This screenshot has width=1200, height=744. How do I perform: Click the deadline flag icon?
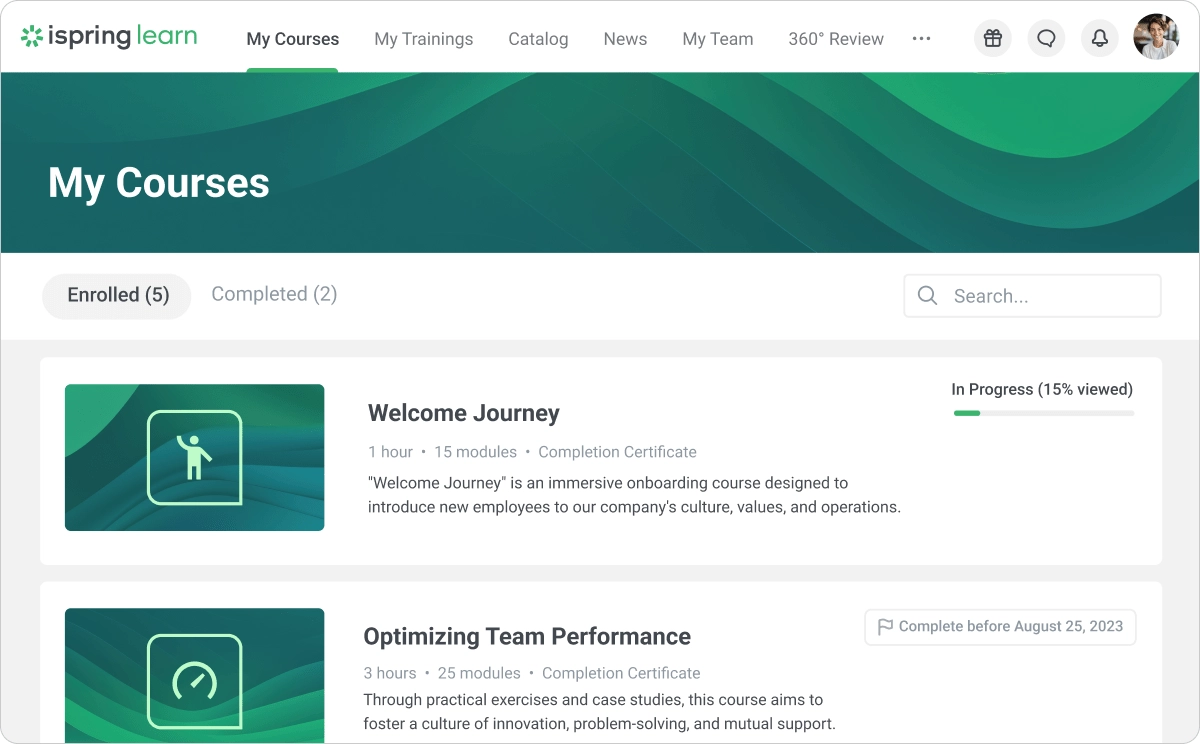tap(885, 627)
